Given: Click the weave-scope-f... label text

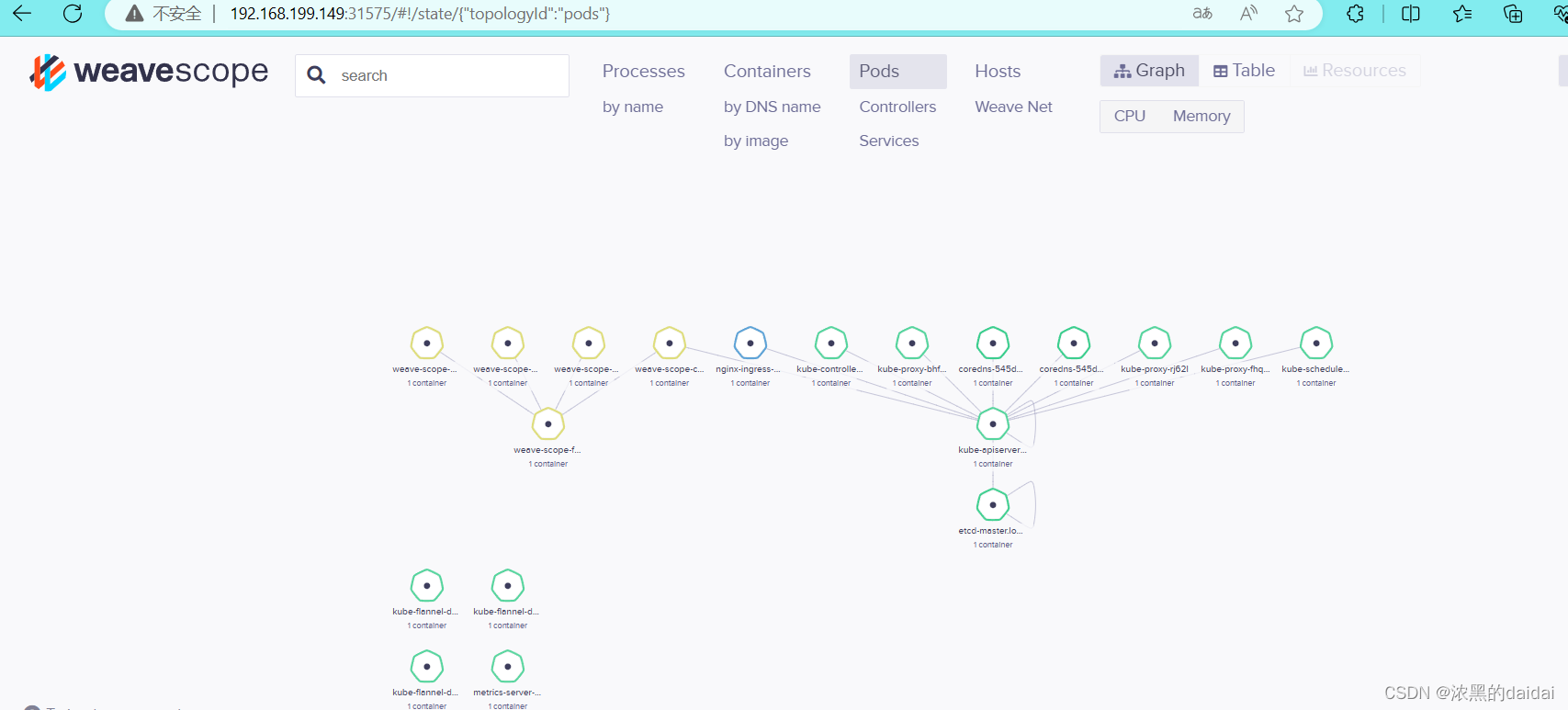Looking at the screenshot, I should (x=547, y=450).
